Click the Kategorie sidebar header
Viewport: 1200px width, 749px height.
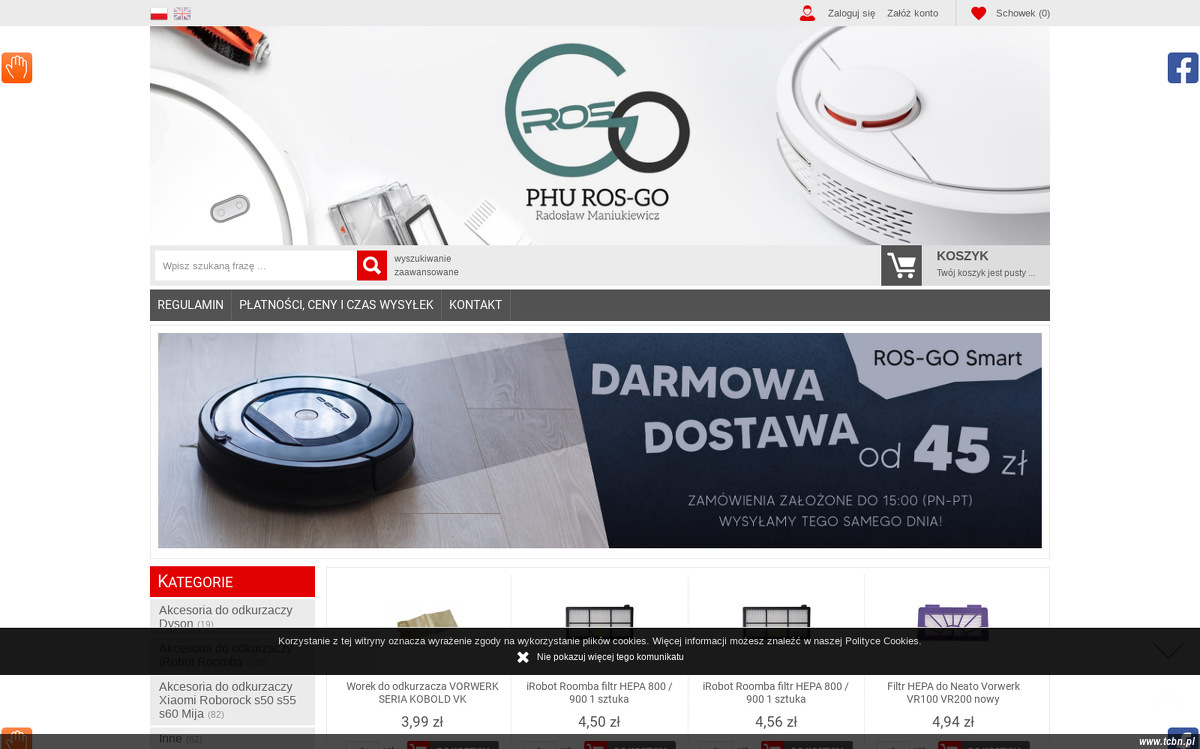click(x=232, y=582)
